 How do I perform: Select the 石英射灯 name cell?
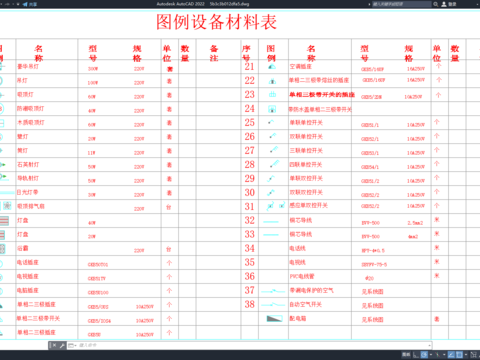pos(28,164)
